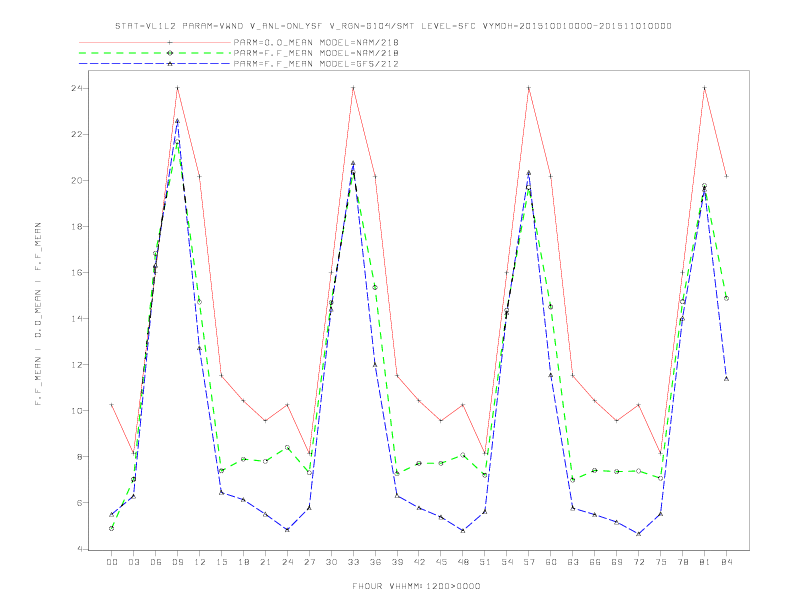
Task: Click y-axis tick label 4
Action: coord(80,549)
